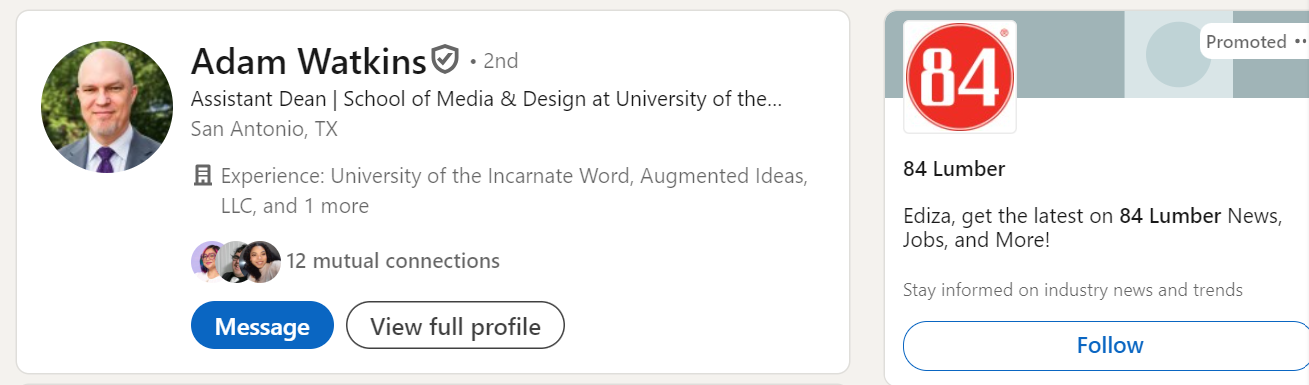Click the ad text about 84 Lumber News
1309x385 pixels.
[x=1092, y=228]
